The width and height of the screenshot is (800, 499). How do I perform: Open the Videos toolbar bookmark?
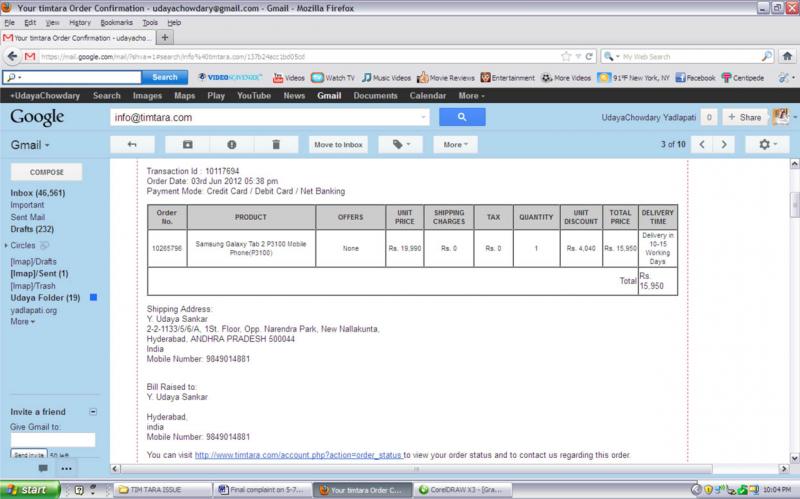click(x=289, y=78)
